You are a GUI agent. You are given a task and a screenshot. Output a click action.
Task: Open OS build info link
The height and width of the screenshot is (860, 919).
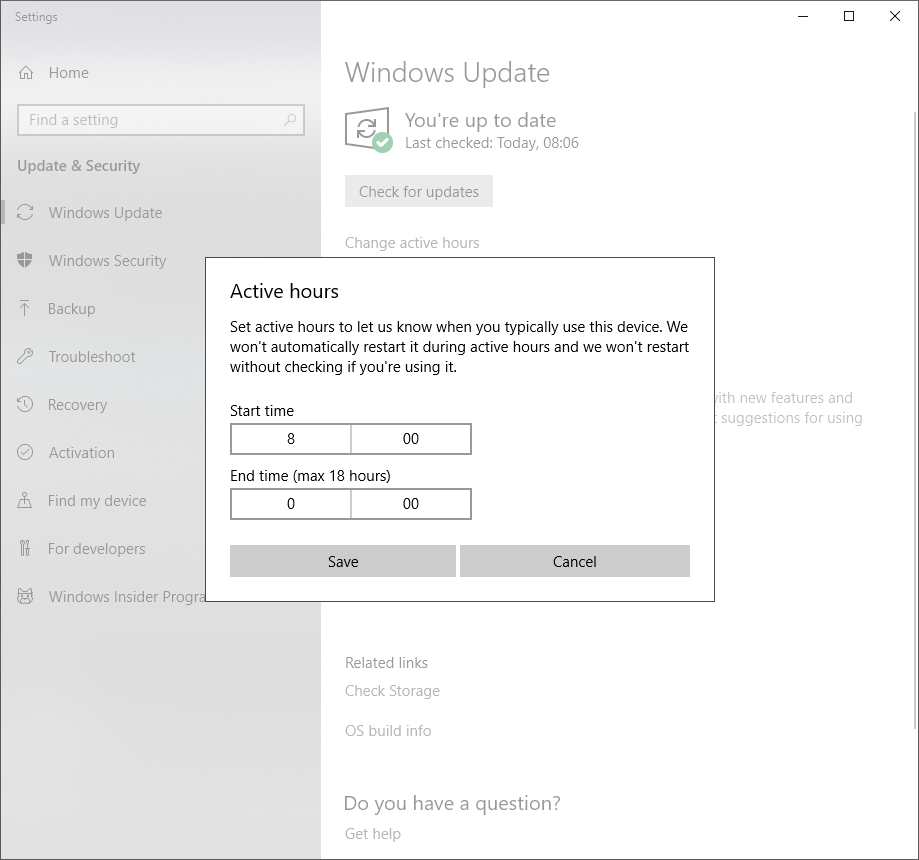tap(388, 730)
